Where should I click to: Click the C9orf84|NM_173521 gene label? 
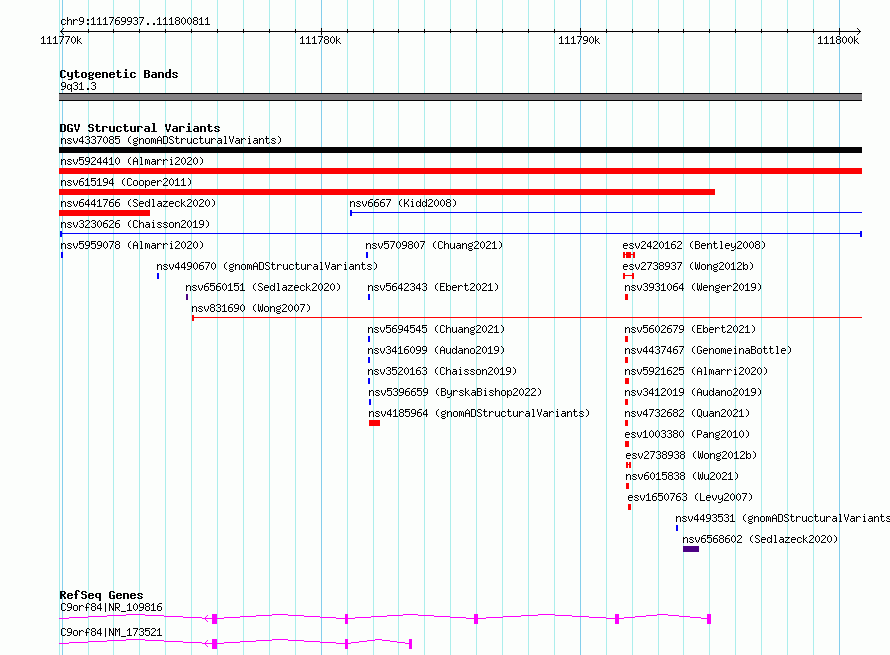(111, 632)
